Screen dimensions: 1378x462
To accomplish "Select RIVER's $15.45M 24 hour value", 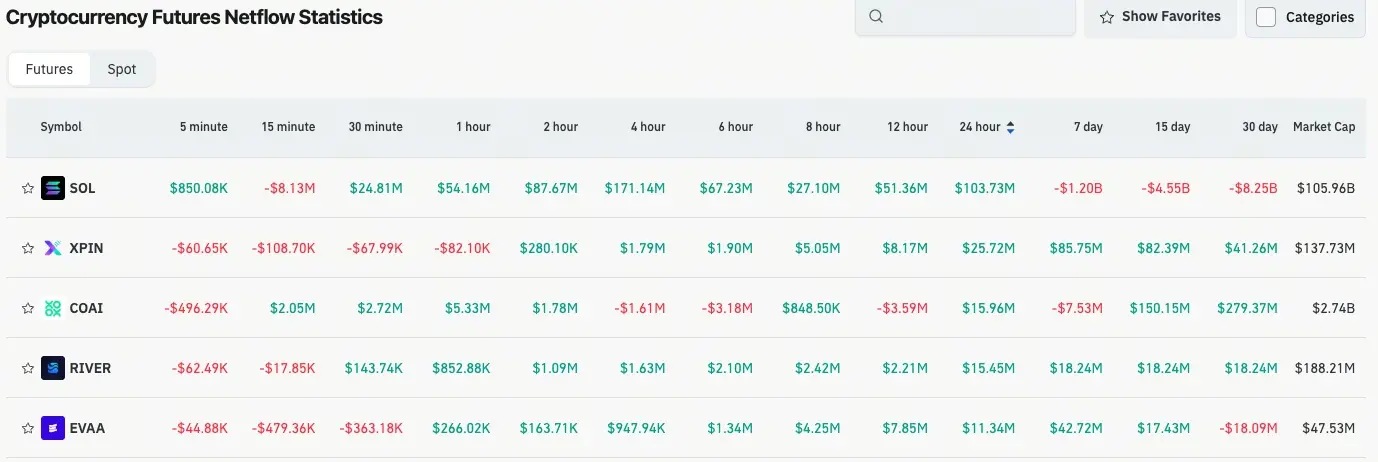I will (x=989, y=368).
